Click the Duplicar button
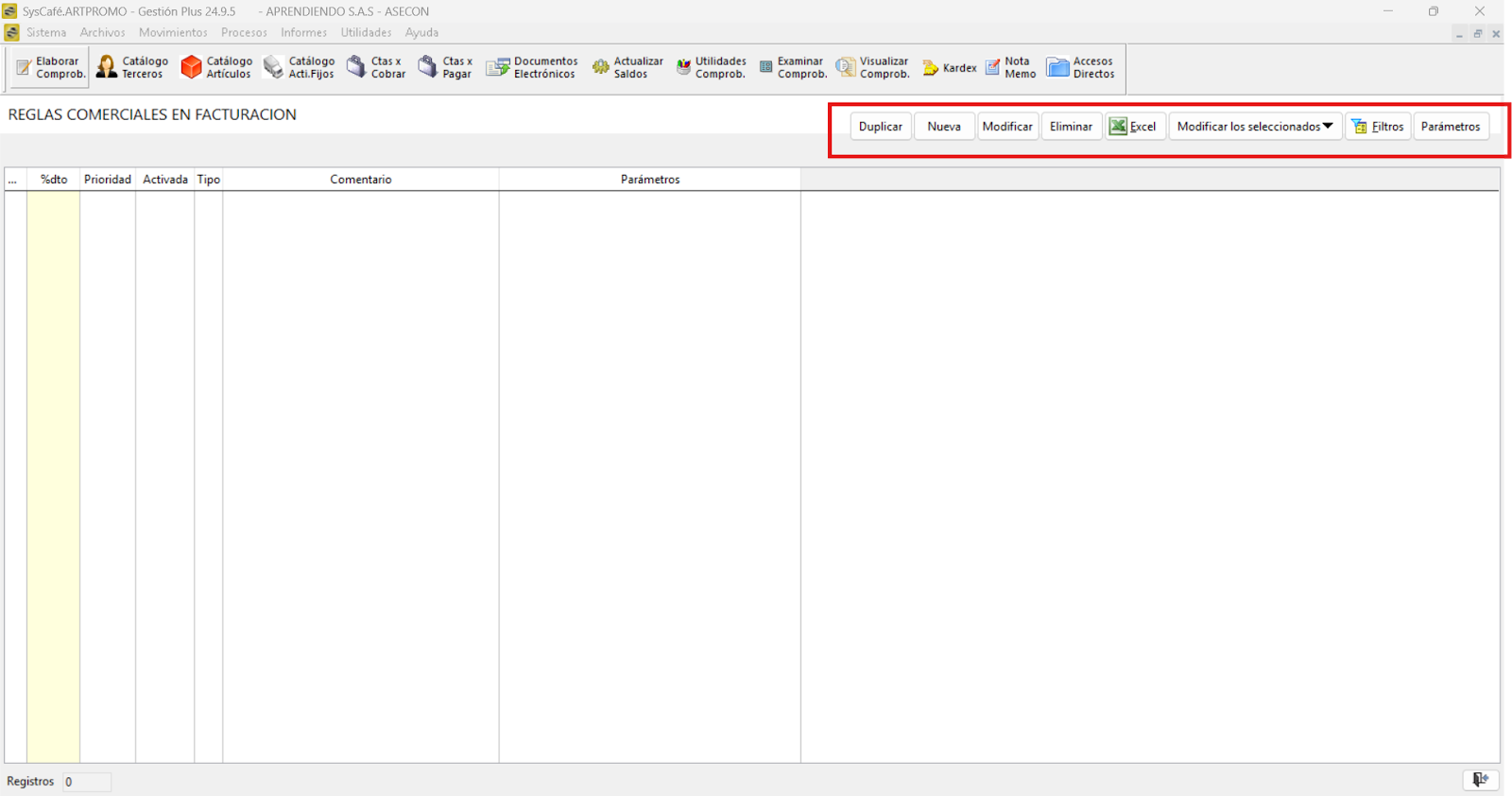Screen dimensions: 1512x796 (x=880, y=127)
